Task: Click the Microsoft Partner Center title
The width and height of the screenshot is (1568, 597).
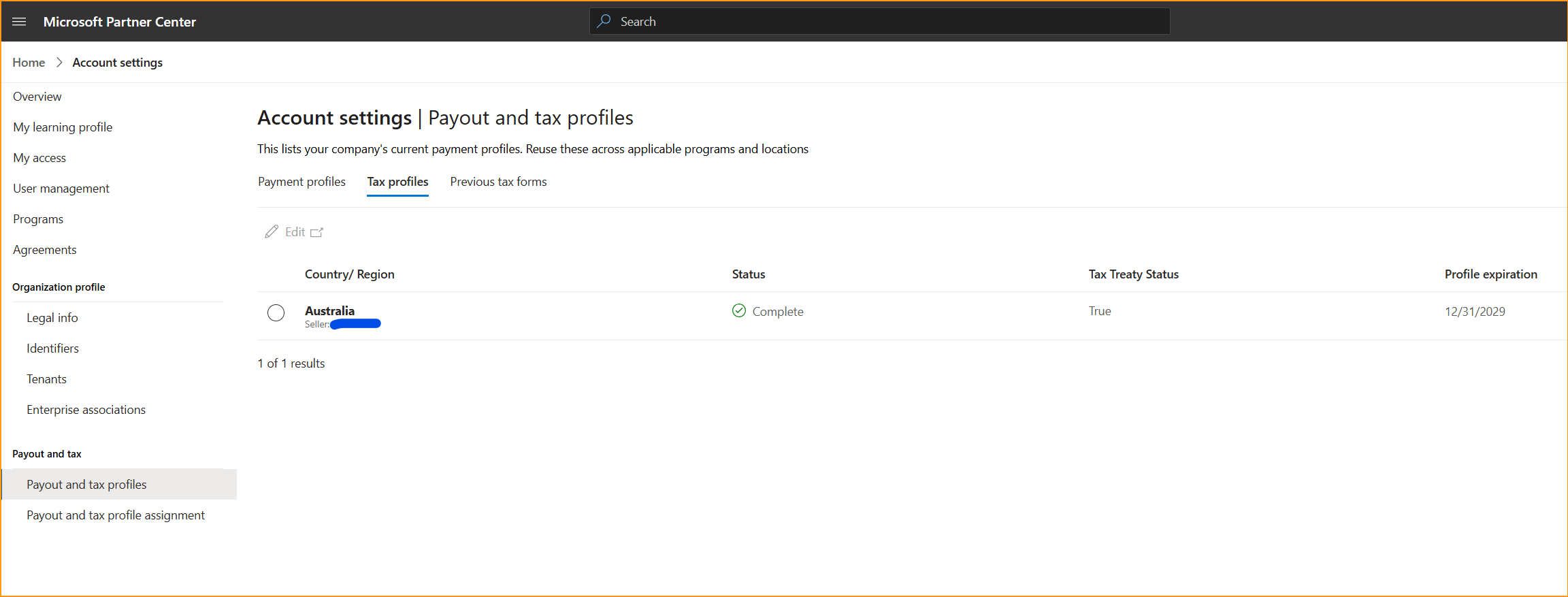Action: click(x=120, y=22)
